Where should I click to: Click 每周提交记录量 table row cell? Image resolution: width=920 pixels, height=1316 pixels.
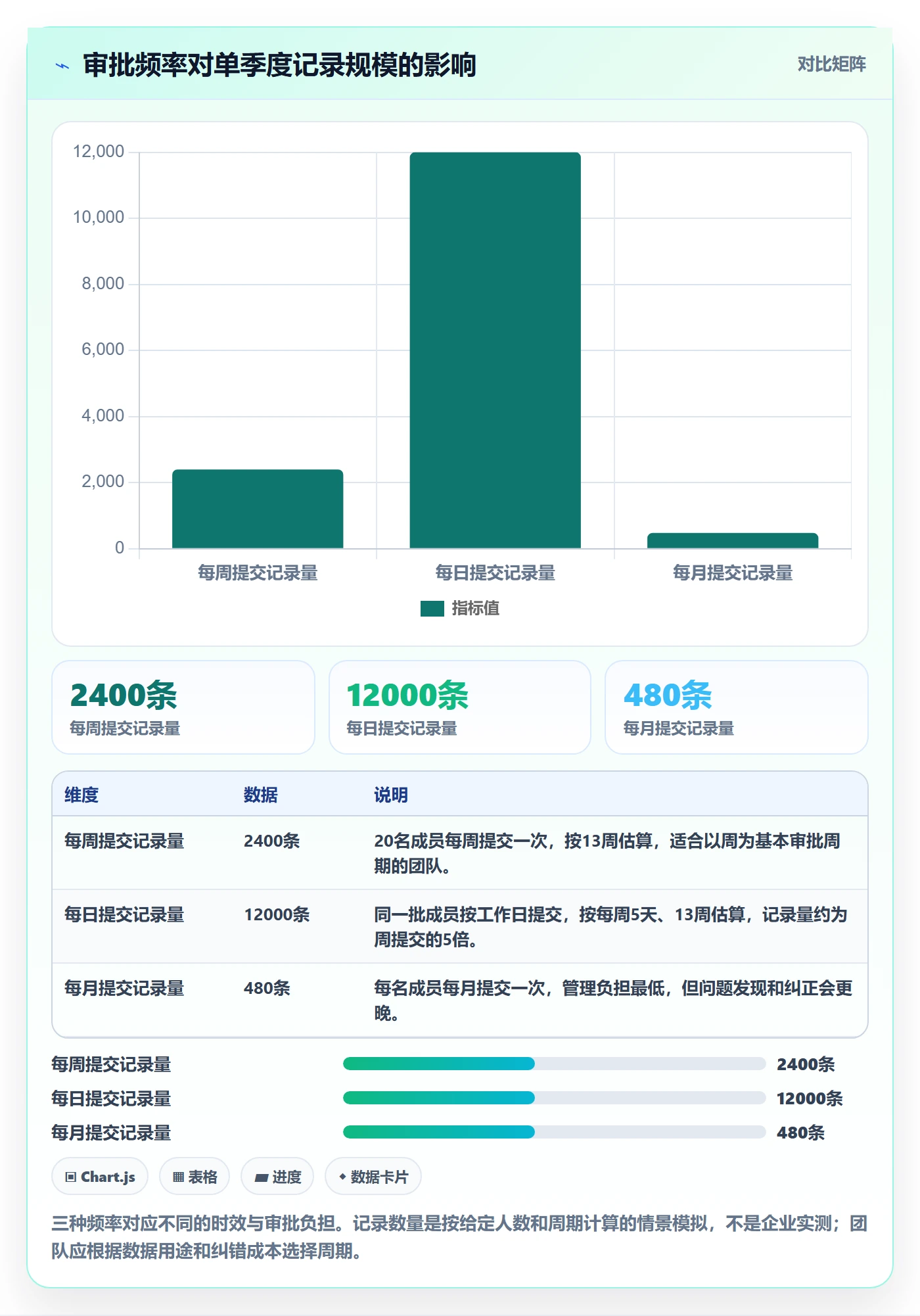(x=124, y=841)
